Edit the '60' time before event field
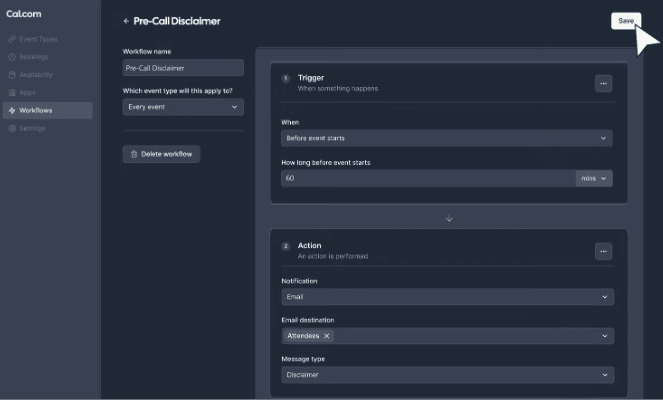 [x=428, y=178]
